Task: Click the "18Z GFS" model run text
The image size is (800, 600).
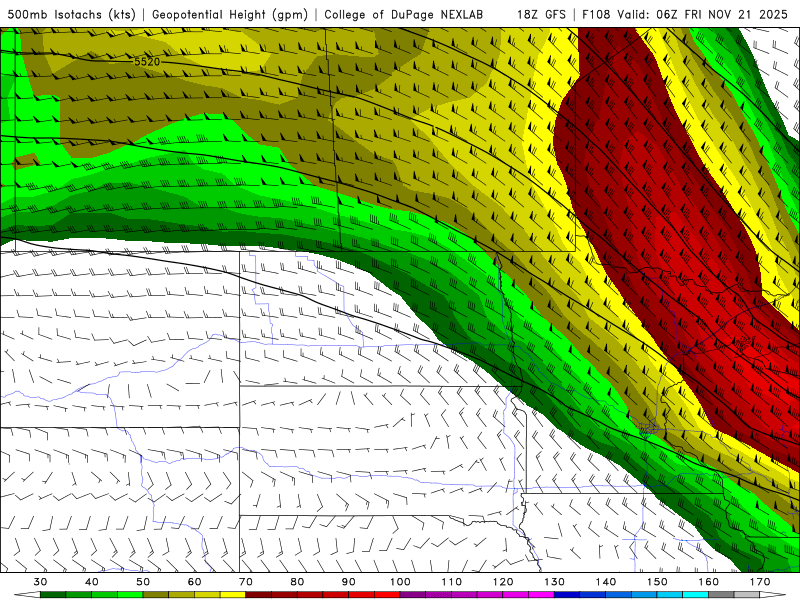Action: point(541,14)
